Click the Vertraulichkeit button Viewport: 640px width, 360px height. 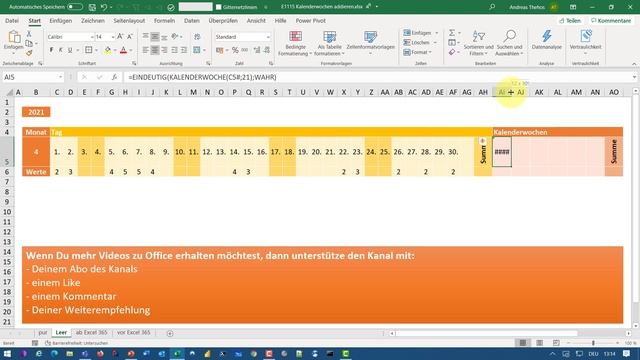click(x=585, y=42)
